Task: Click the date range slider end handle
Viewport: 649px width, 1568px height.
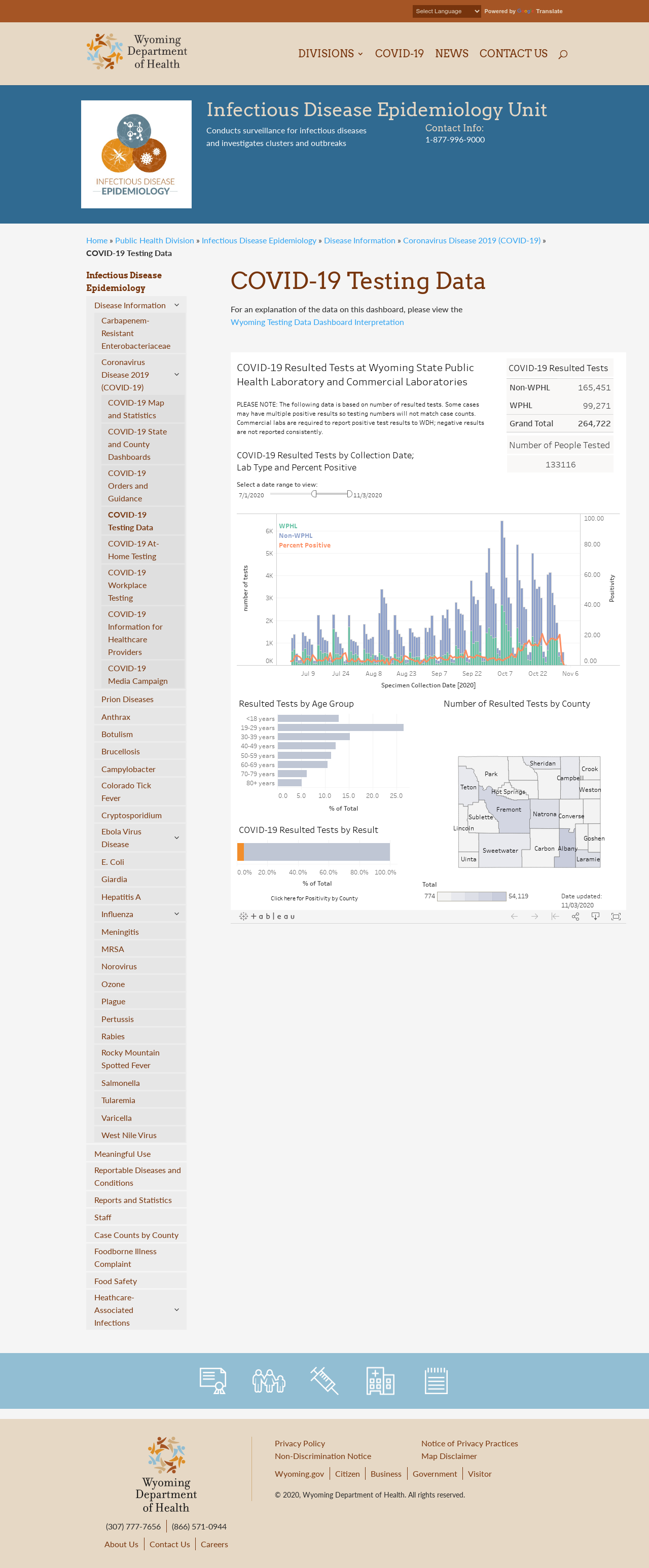Action: click(x=349, y=494)
